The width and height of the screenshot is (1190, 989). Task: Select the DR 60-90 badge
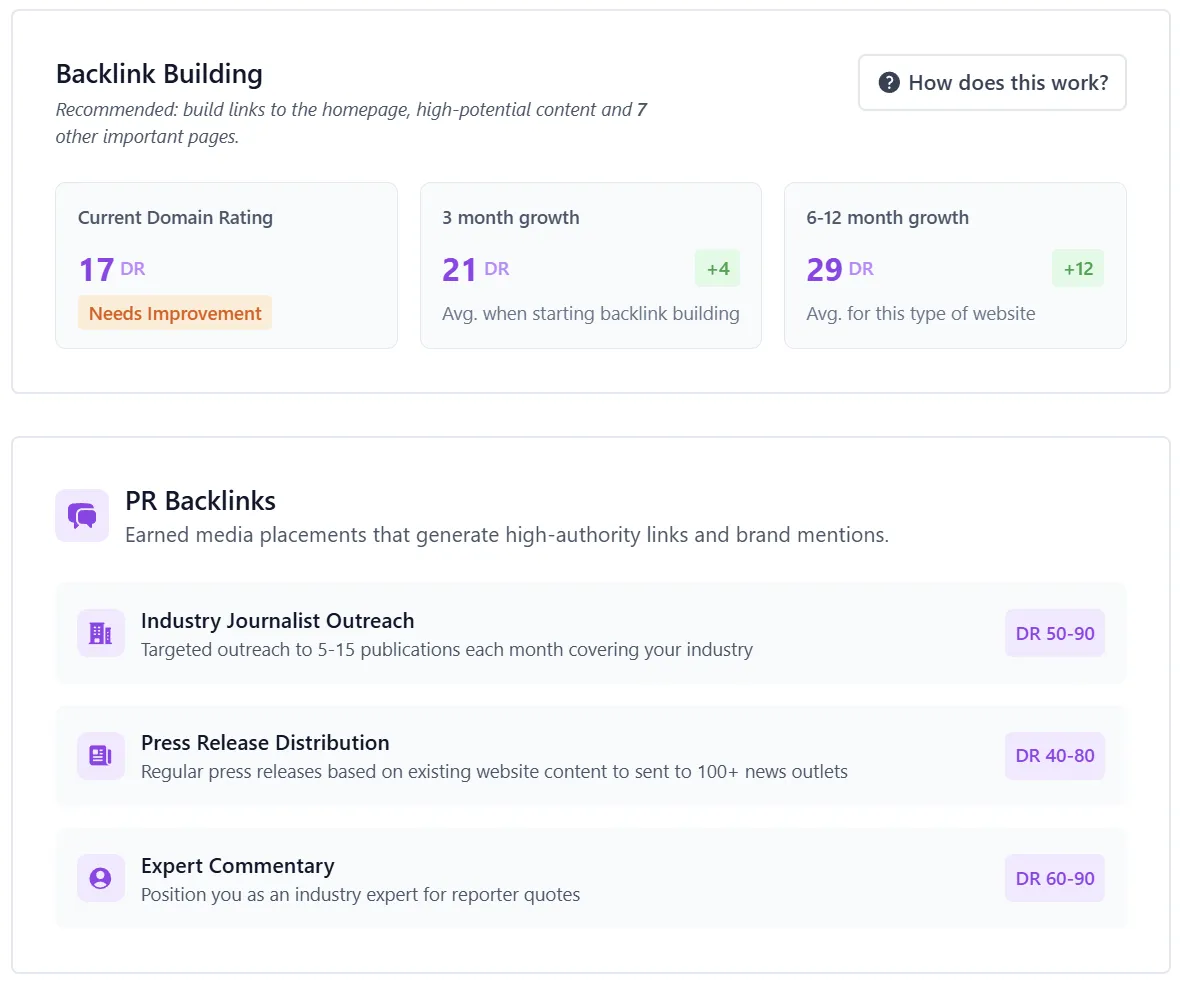[1055, 878]
